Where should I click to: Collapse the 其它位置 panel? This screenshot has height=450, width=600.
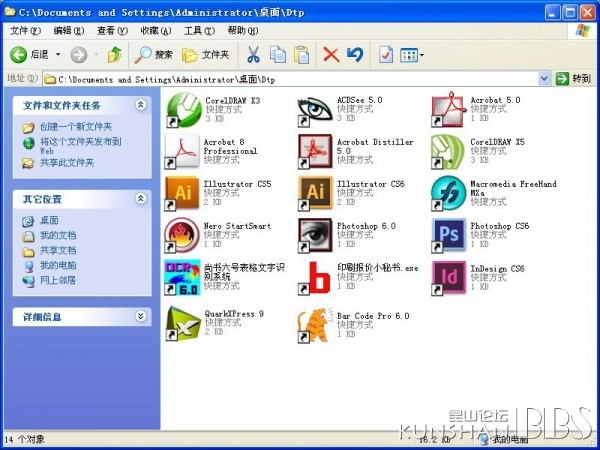click(x=140, y=199)
